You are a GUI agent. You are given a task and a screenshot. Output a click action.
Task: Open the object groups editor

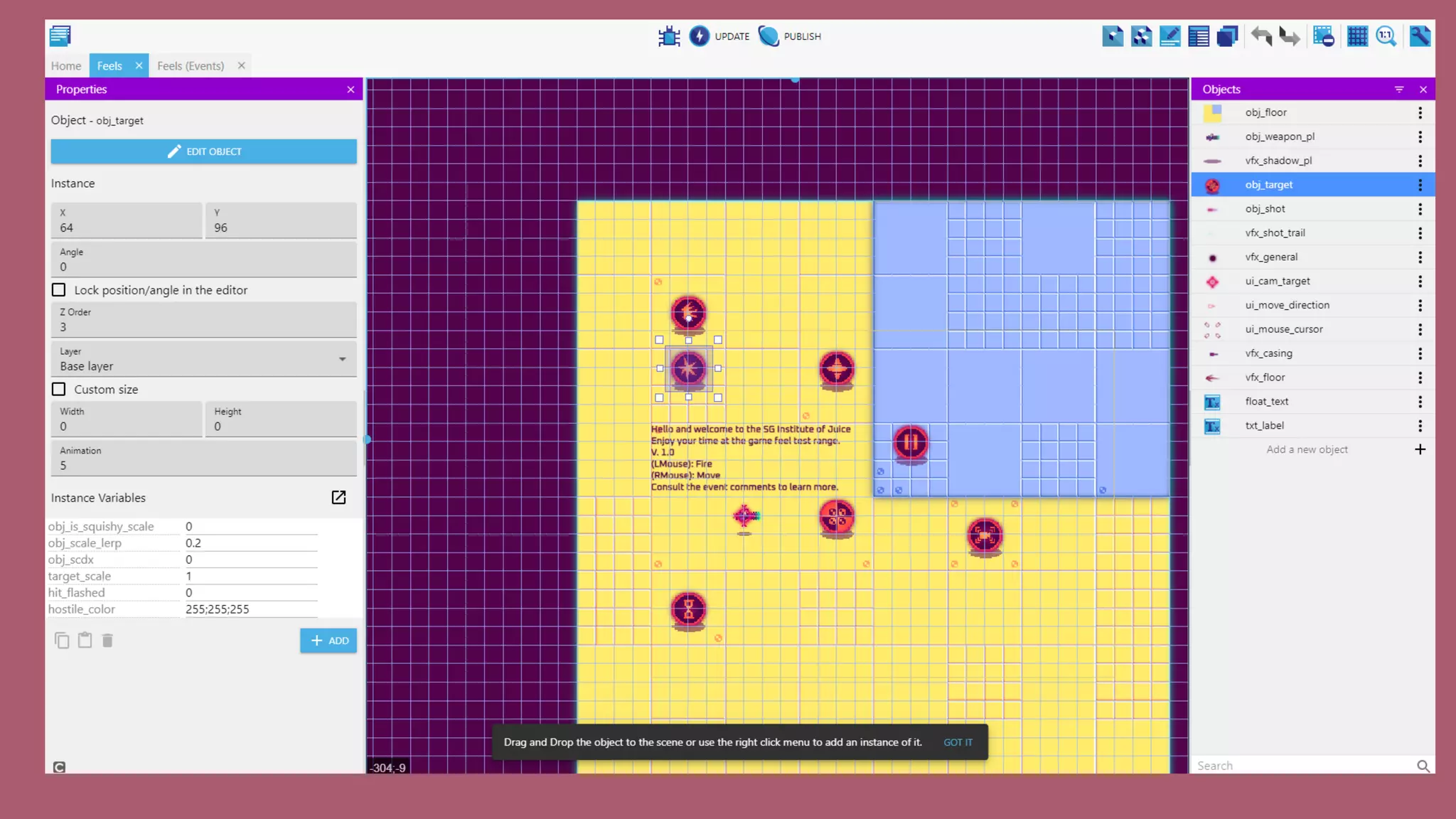point(1141,36)
